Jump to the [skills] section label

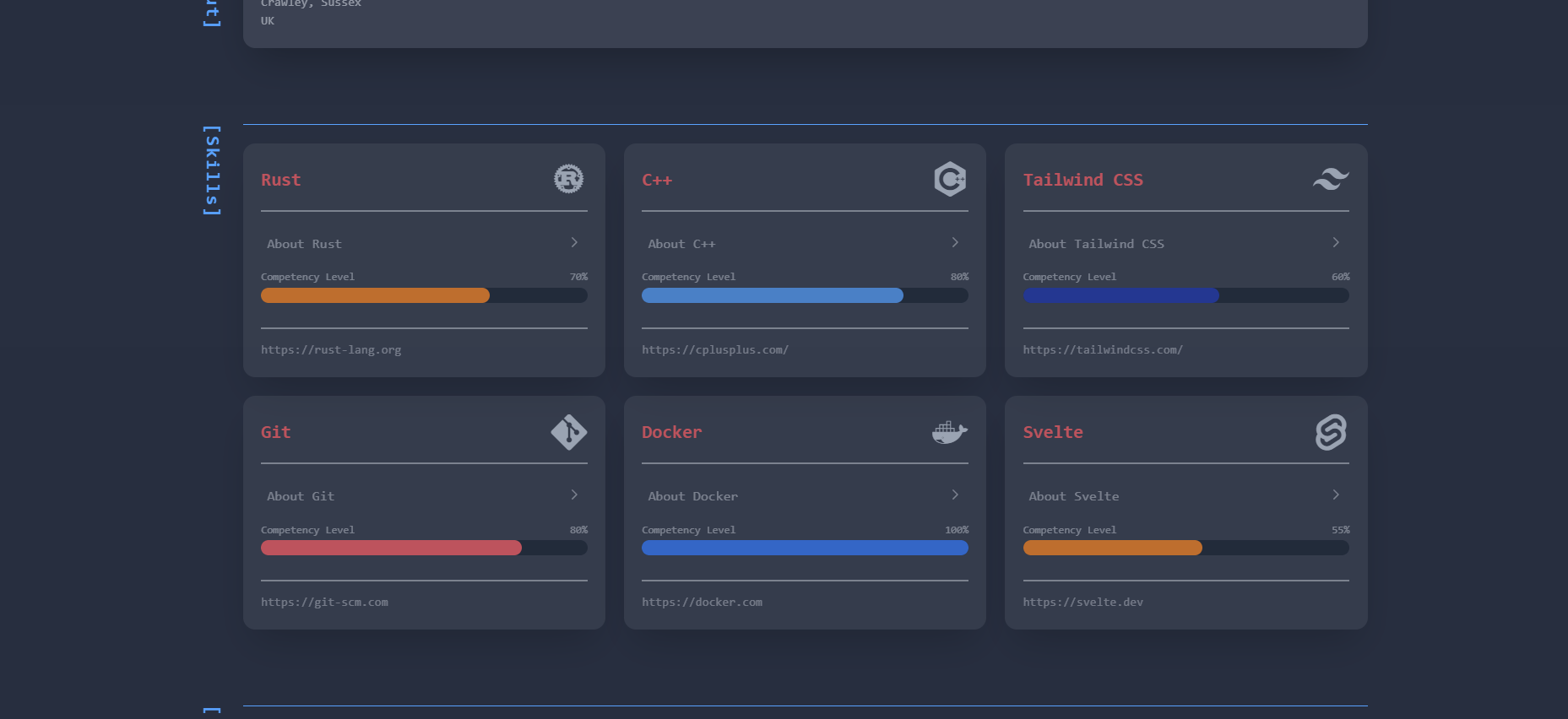point(212,170)
